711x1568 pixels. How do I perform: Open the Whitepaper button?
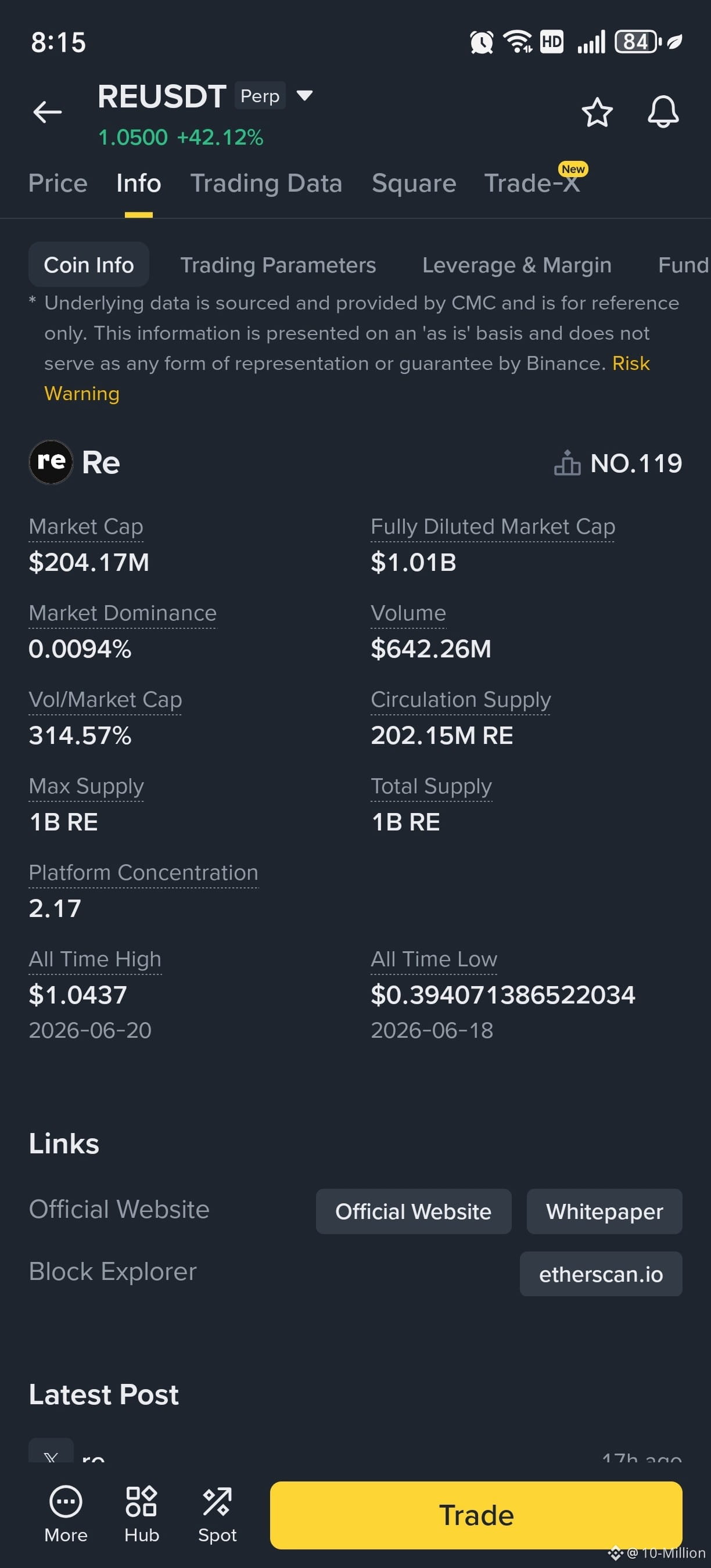pos(604,1211)
